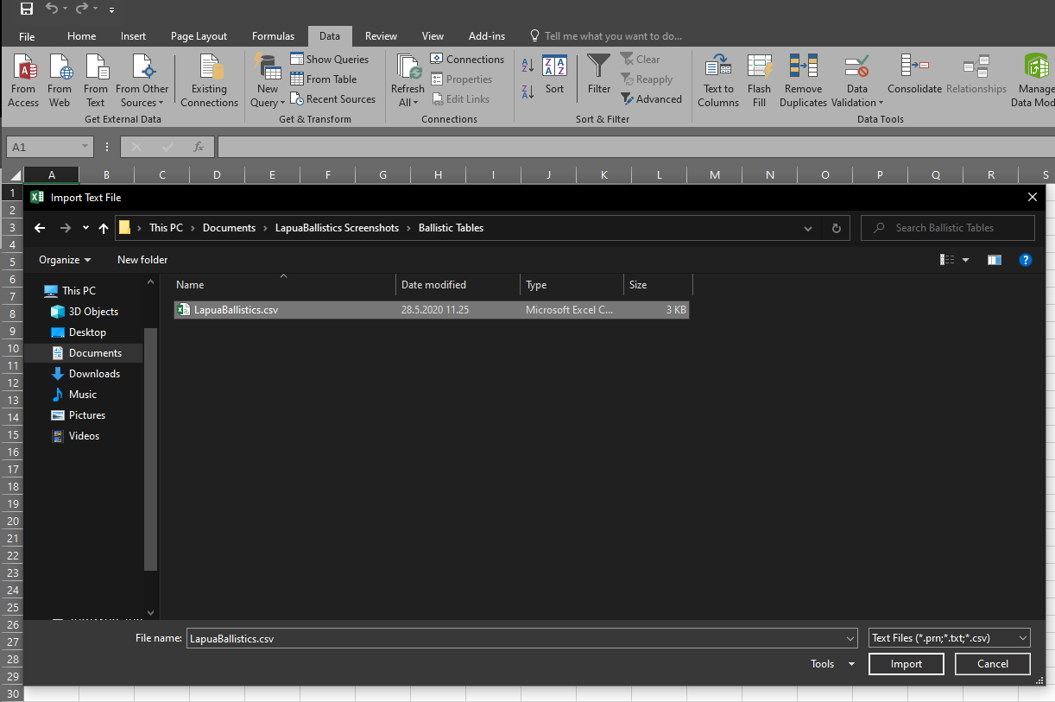Click Sort Z to A icon
This screenshot has width=1055, height=702.
point(528,92)
